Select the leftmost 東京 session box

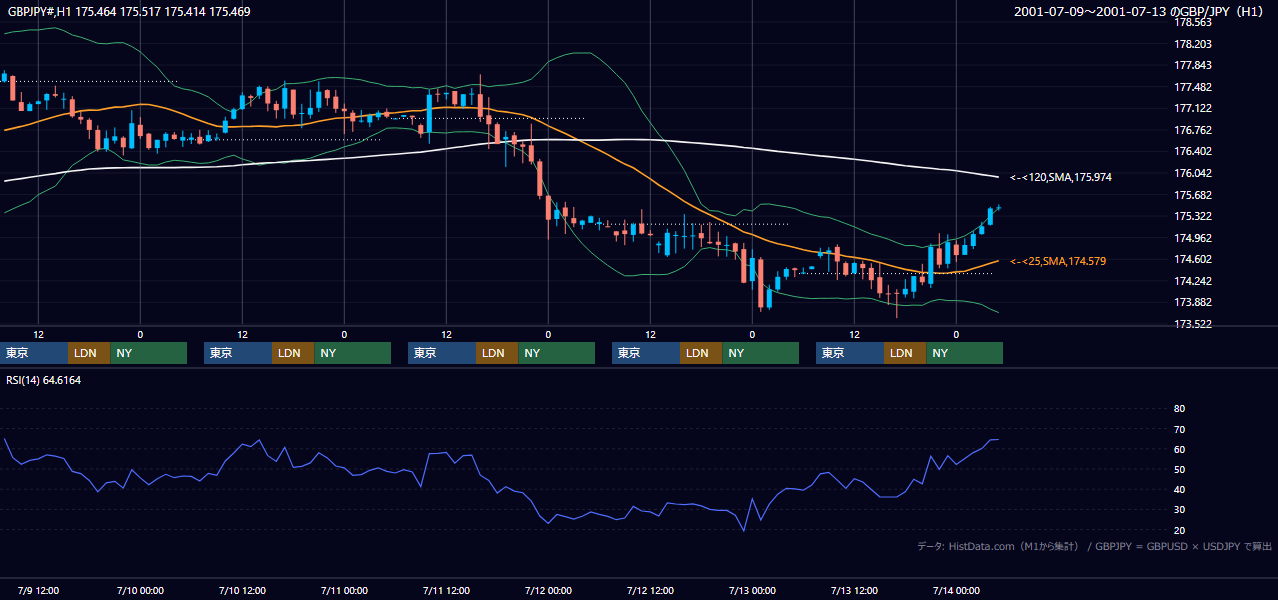coord(34,353)
